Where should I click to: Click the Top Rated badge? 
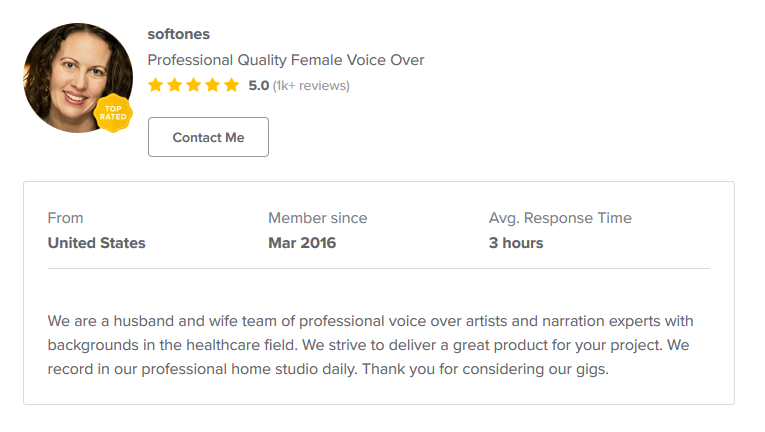113,113
